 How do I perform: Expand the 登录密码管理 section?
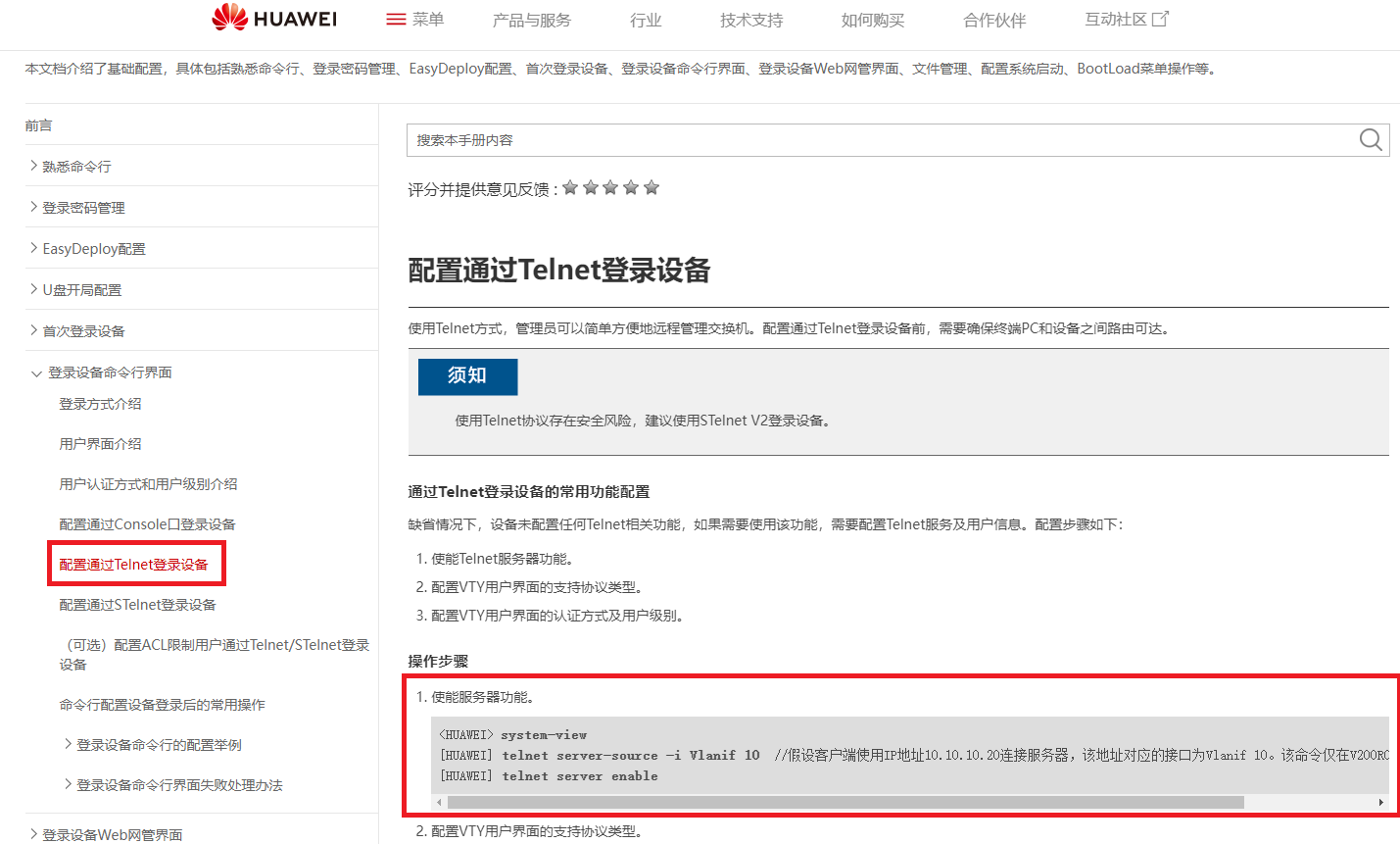(x=77, y=208)
